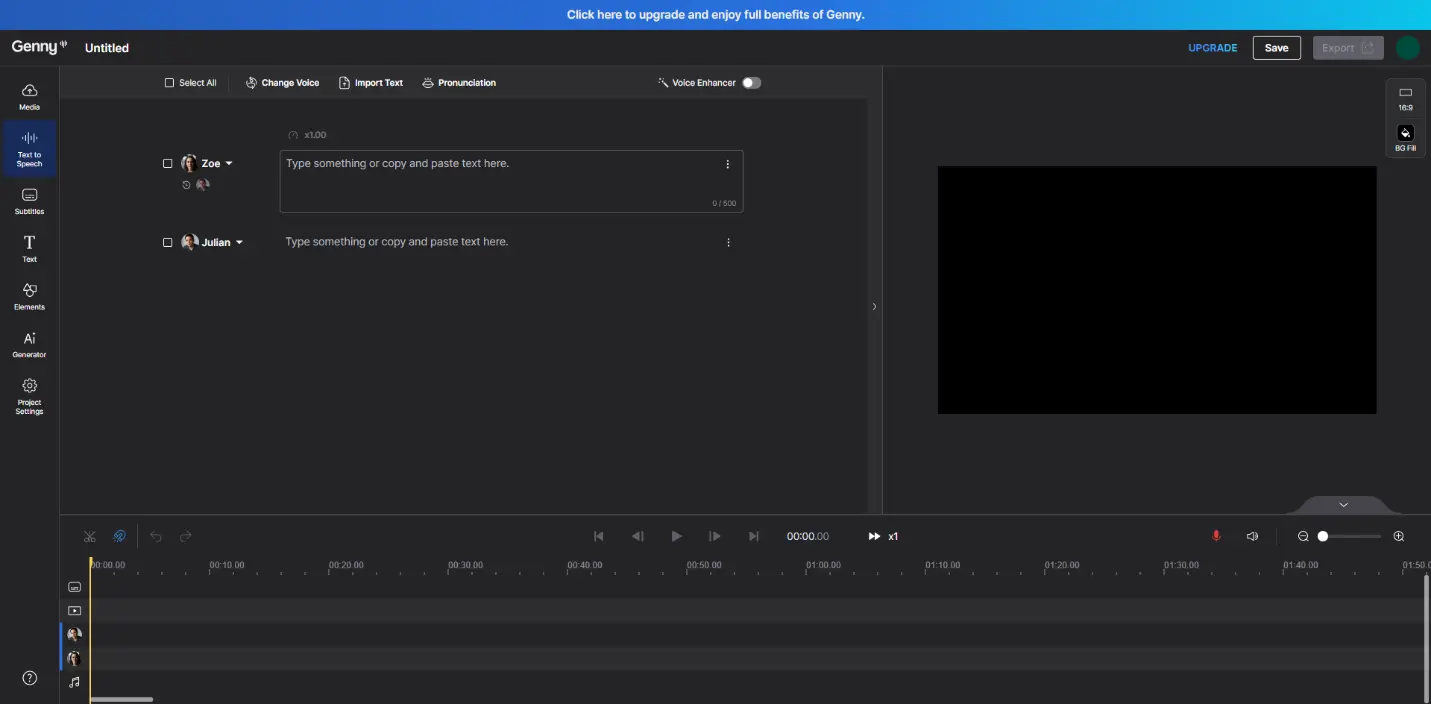This screenshot has width=1431, height=704.
Task: Click the timeline zoom in magnifier
Action: pyautogui.click(x=1399, y=537)
